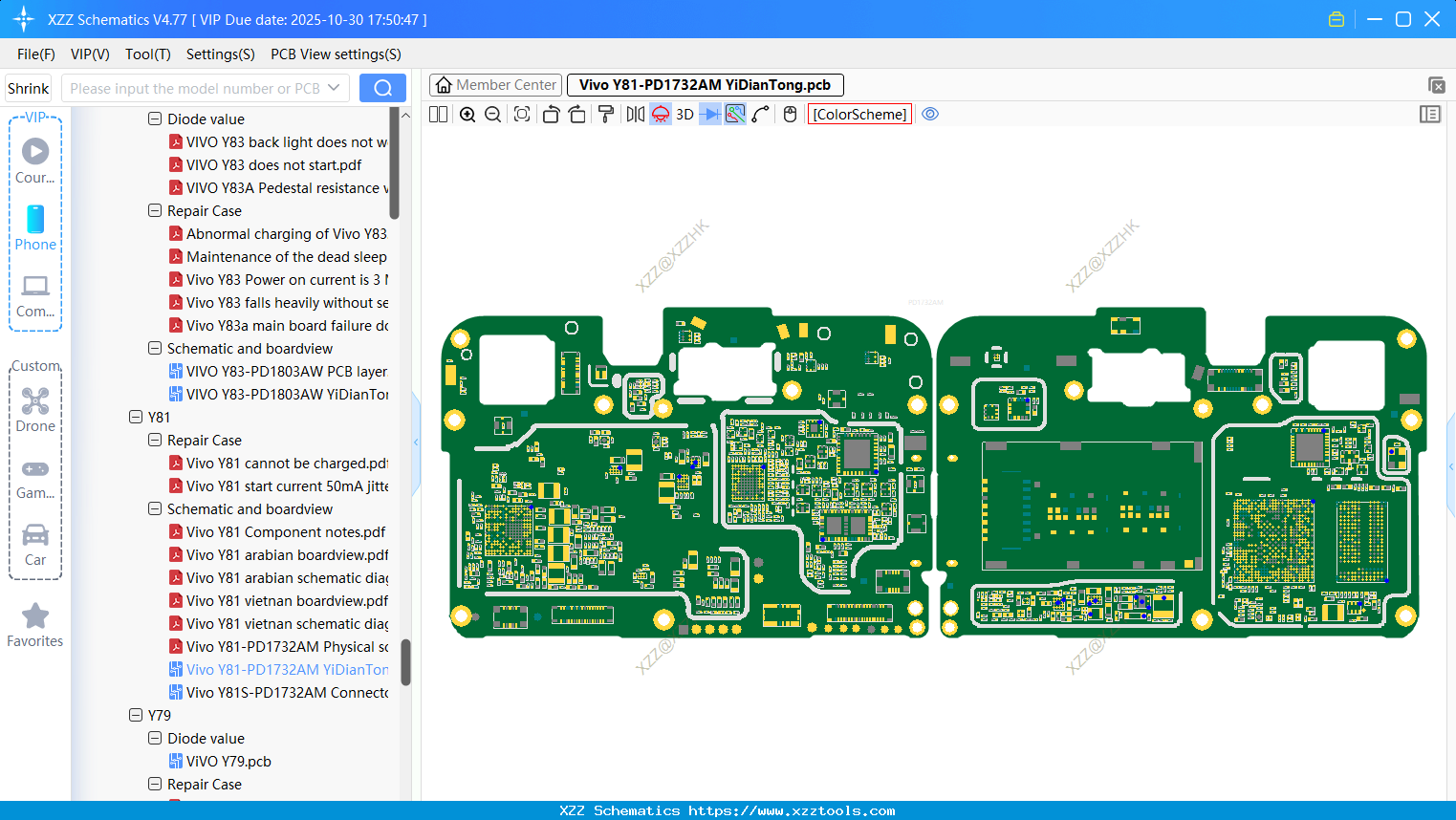Select the Zoom Out tool
Image resolution: width=1456 pixels, height=820 pixels.
[491, 114]
